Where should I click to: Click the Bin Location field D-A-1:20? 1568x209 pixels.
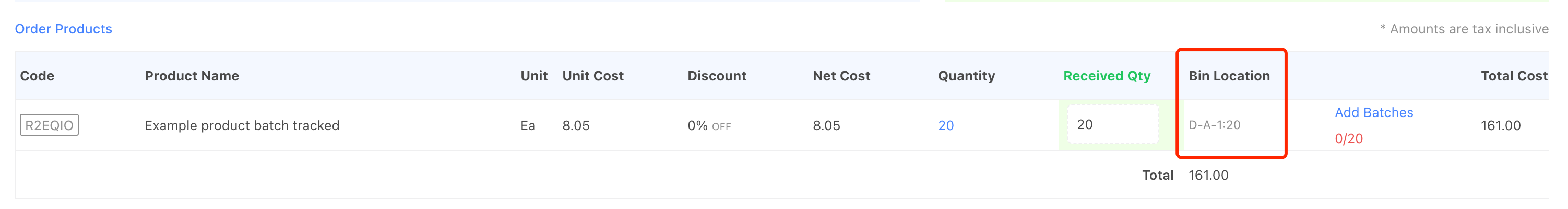(1214, 125)
